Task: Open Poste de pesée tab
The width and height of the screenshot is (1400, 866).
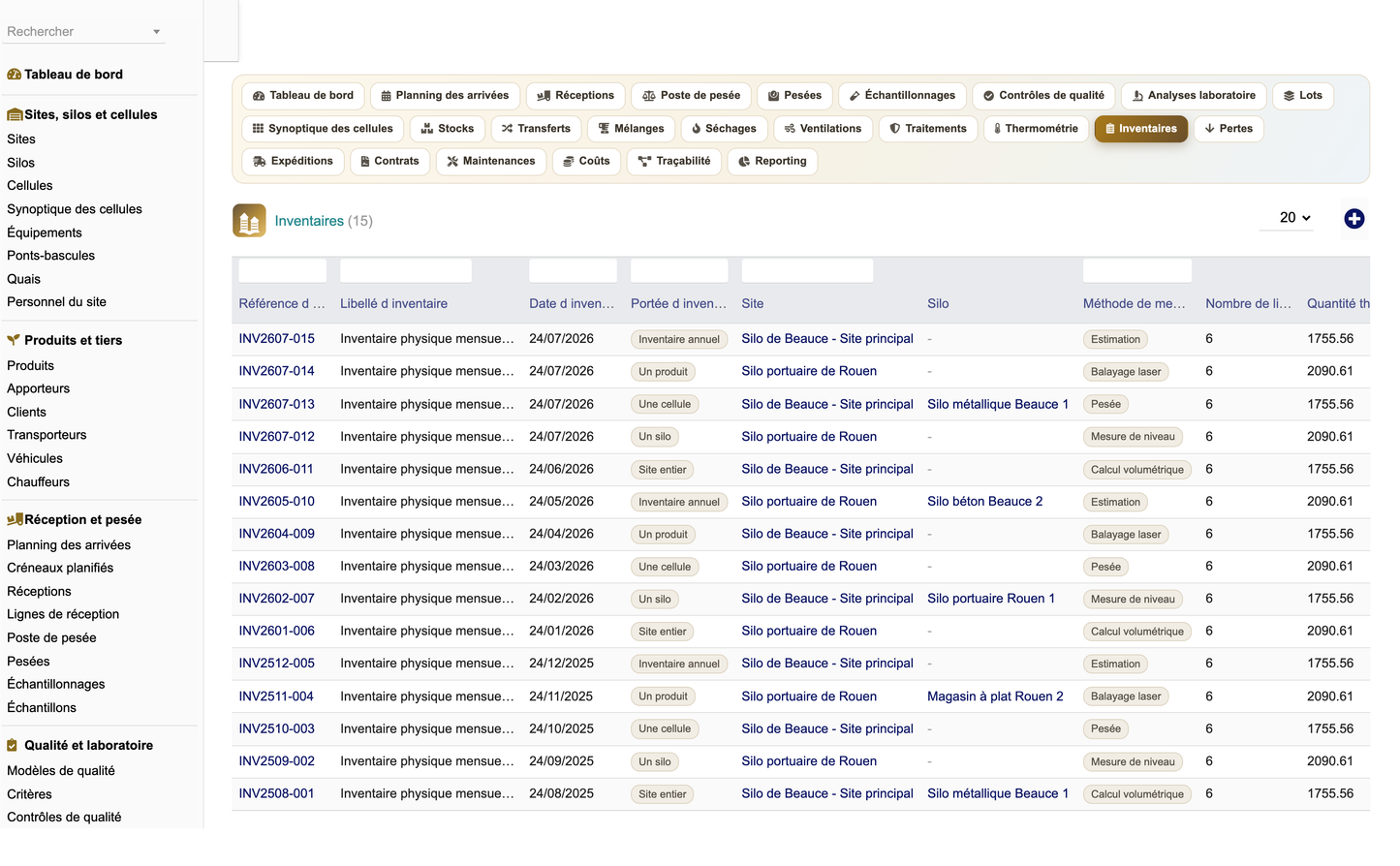Action: pos(691,96)
